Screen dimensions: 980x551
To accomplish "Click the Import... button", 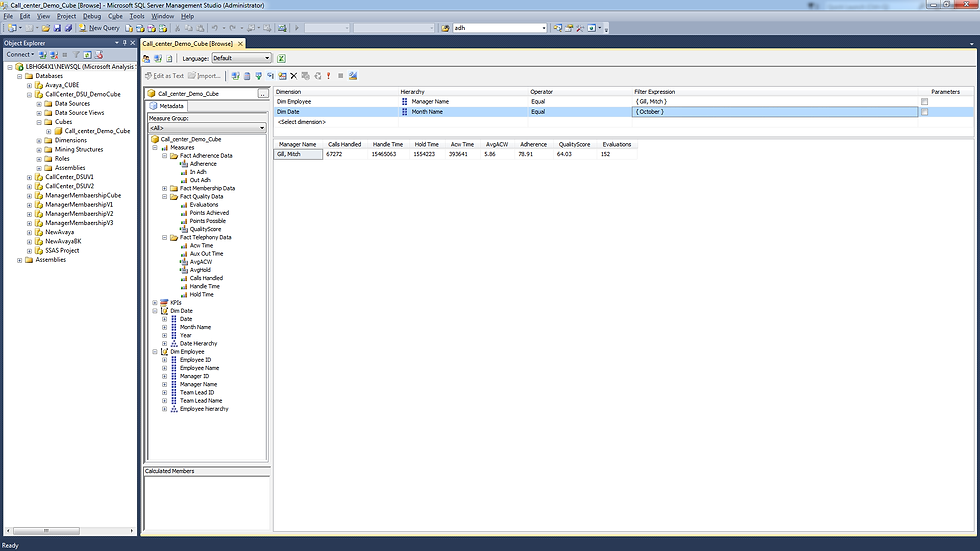I will click(x=204, y=76).
